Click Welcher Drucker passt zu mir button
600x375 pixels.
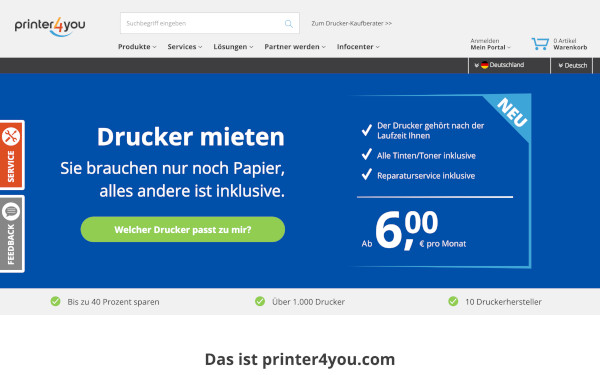[183, 230]
